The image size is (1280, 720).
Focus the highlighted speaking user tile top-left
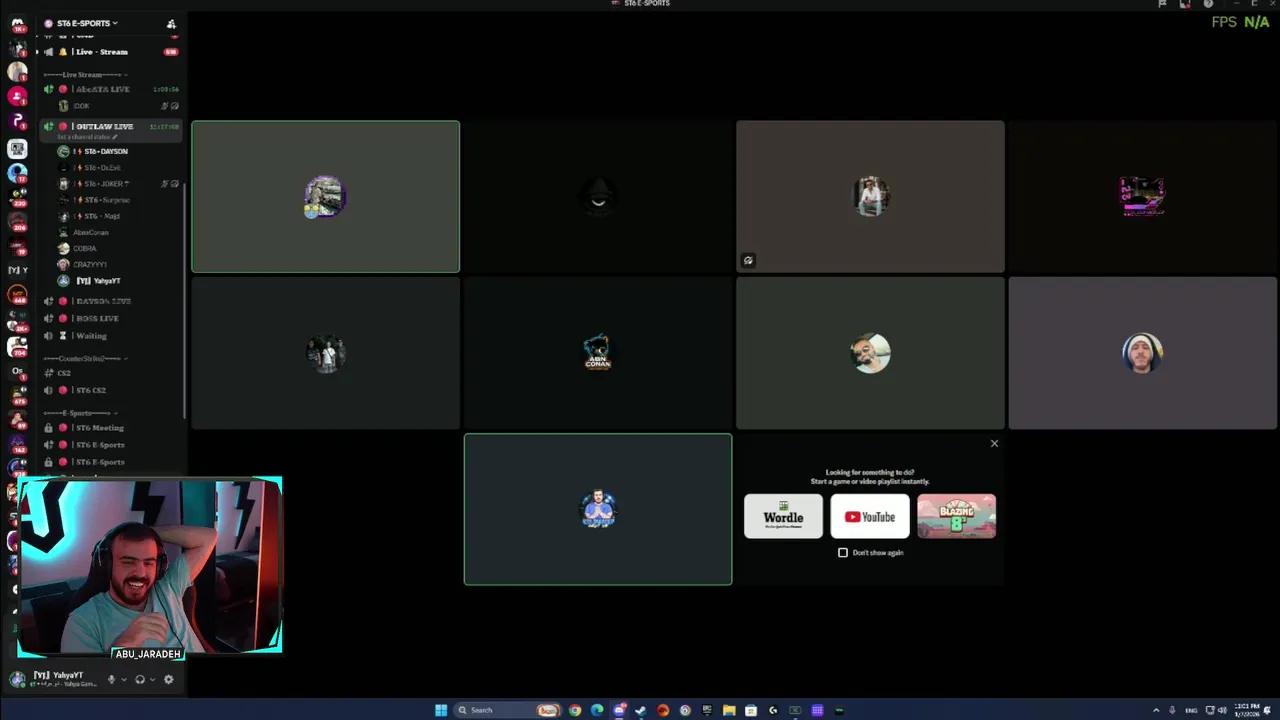(x=326, y=197)
